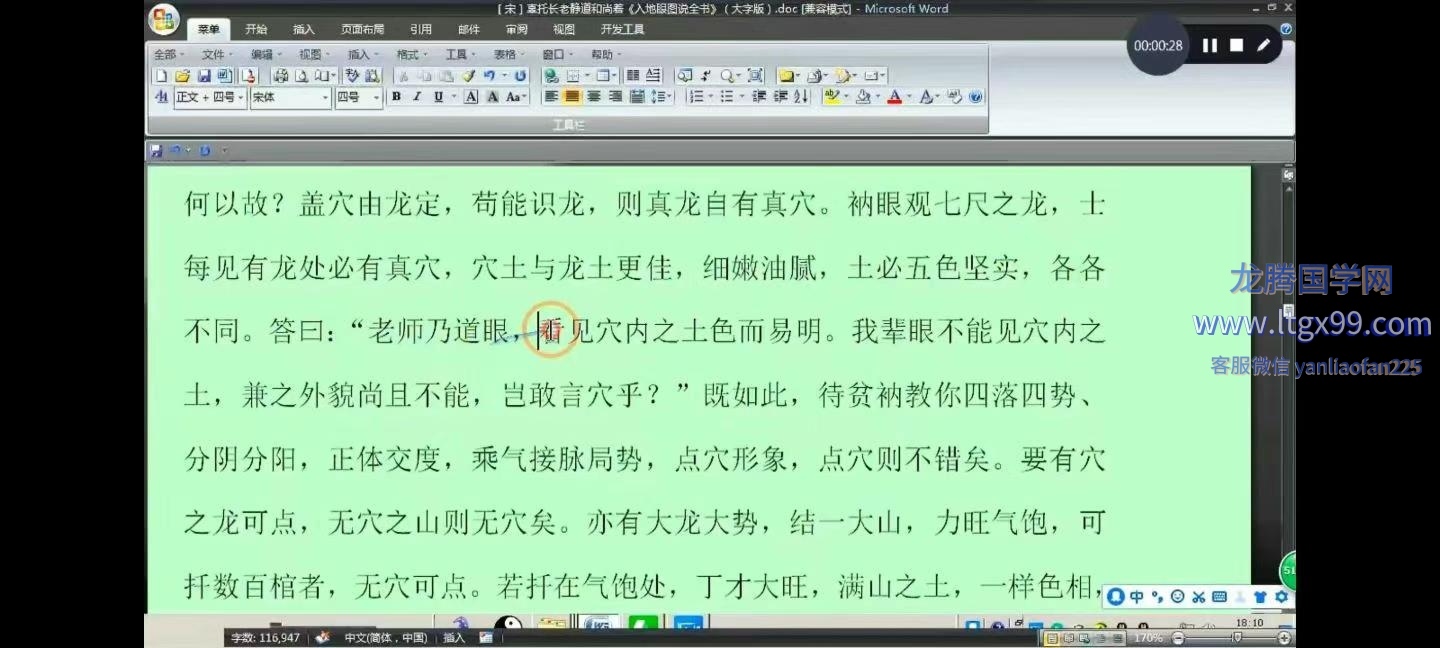Click the word 老师乃道眼 in the document

pos(440,331)
